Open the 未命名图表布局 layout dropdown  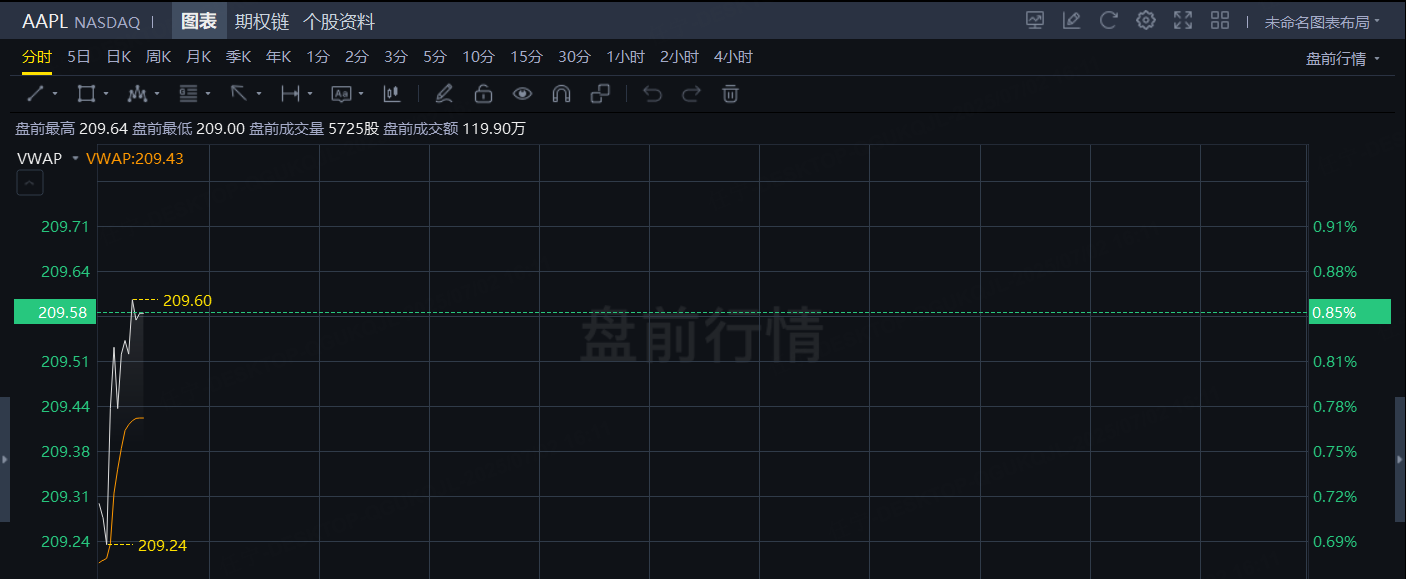[1322, 21]
